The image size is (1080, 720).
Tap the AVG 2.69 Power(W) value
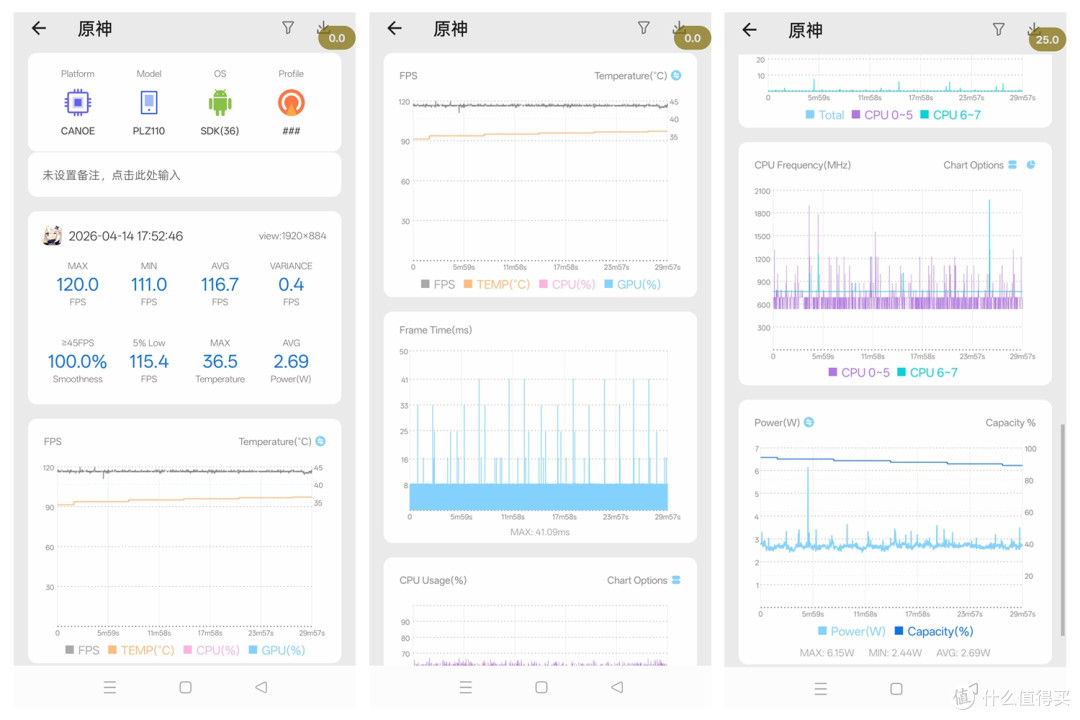pyautogui.click(x=291, y=362)
